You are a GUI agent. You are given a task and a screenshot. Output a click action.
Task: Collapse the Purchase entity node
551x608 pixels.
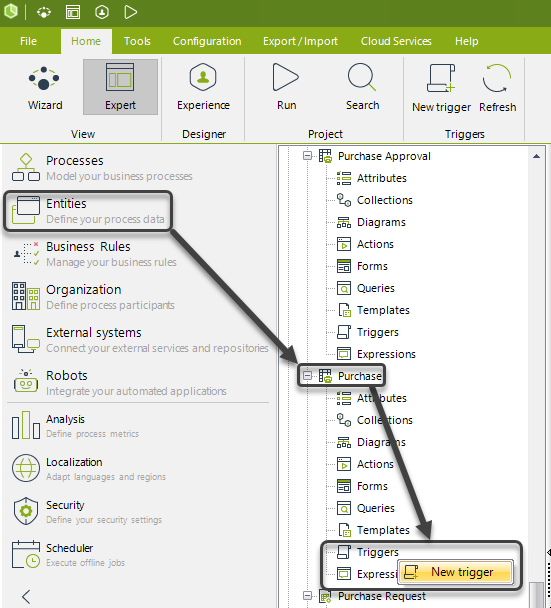pos(307,376)
